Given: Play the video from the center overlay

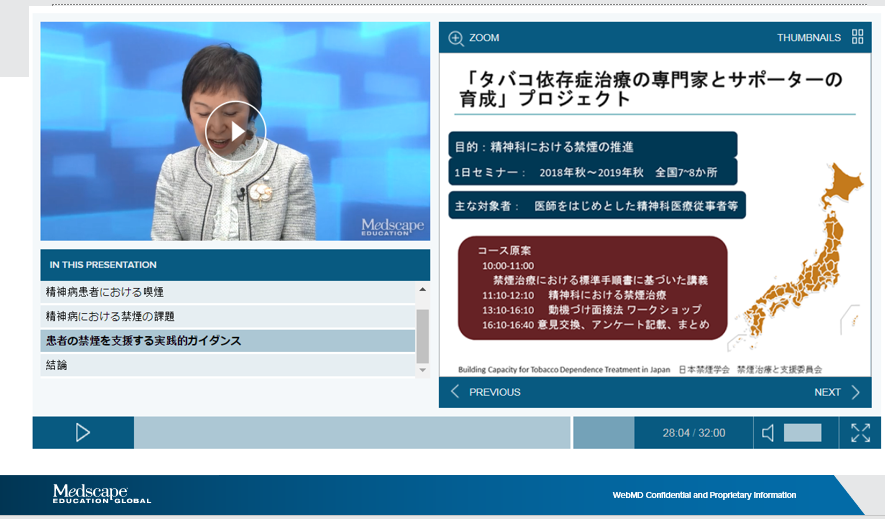Looking at the screenshot, I should click(235, 132).
